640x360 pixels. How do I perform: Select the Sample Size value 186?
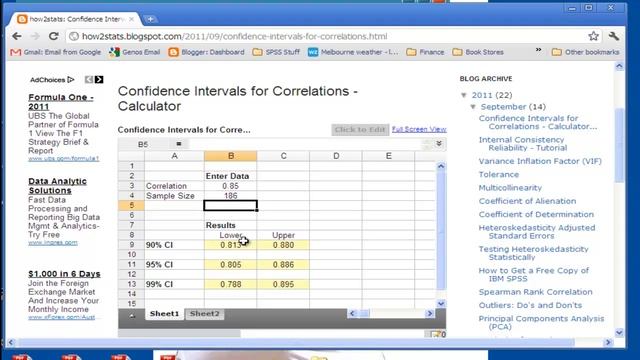231,196
